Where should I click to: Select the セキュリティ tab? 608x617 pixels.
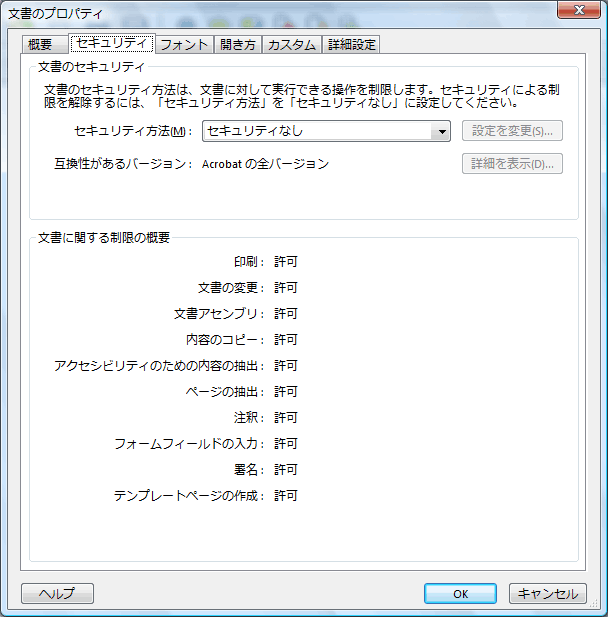pyautogui.click(x=113, y=43)
